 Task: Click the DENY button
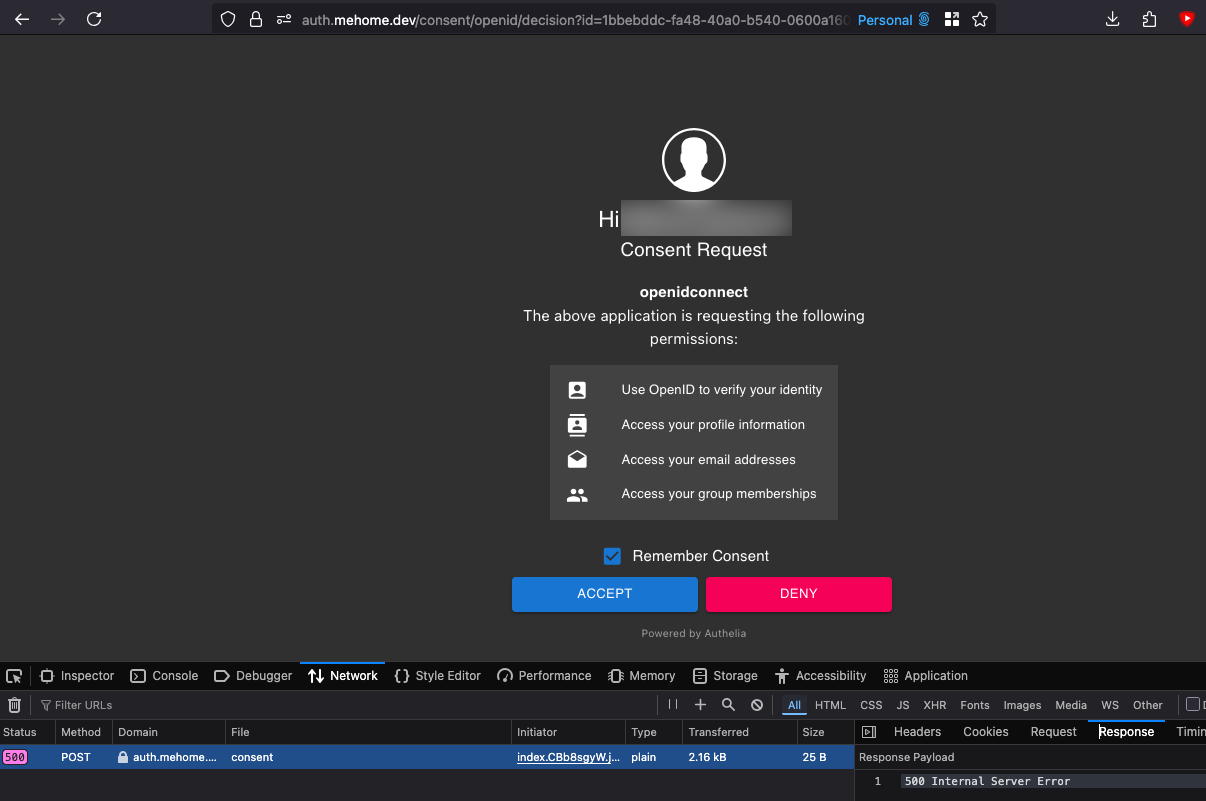pyautogui.click(x=799, y=594)
